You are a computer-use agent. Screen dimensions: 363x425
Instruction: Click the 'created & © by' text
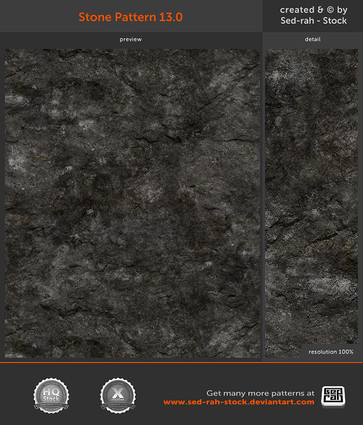coord(314,10)
